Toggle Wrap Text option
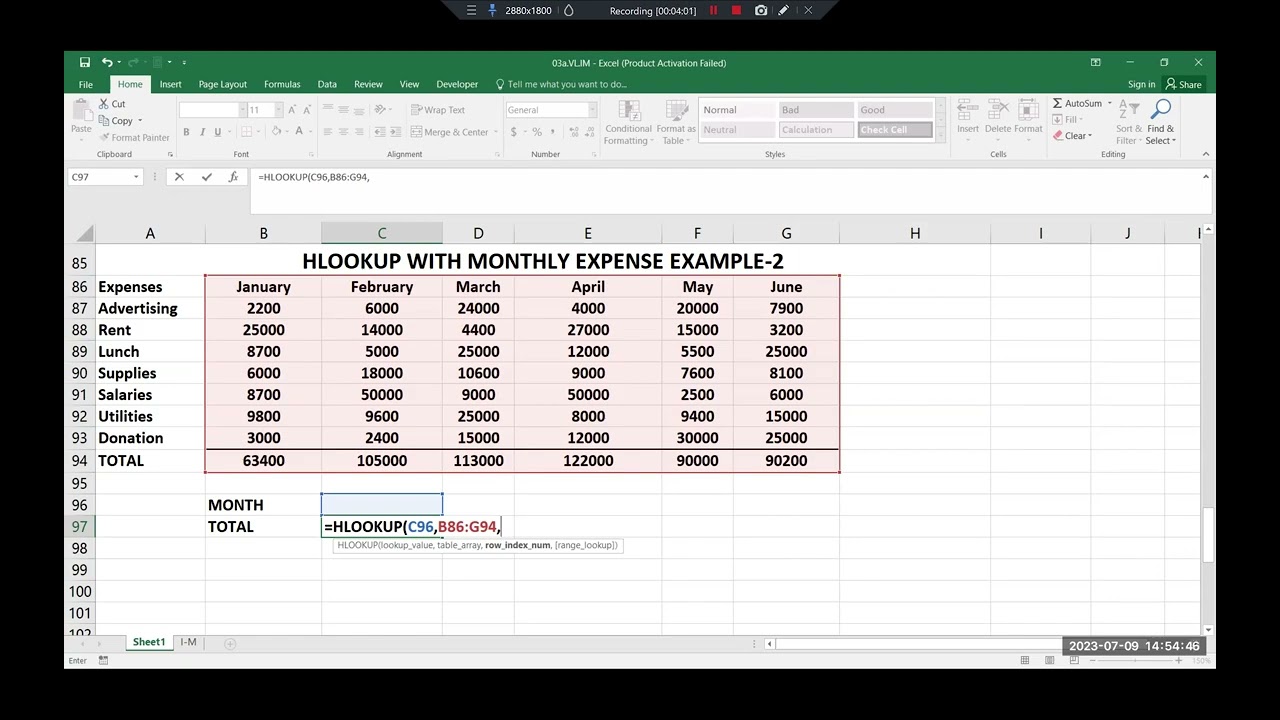 point(436,110)
